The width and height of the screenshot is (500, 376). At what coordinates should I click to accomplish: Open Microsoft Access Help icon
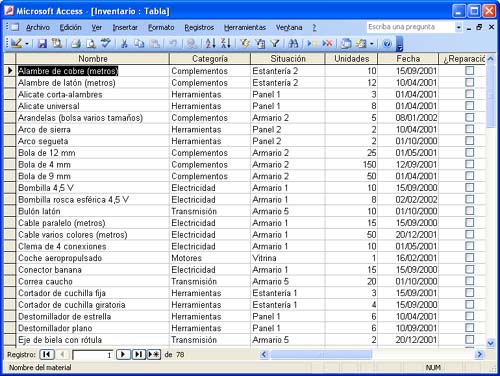click(387, 43)
